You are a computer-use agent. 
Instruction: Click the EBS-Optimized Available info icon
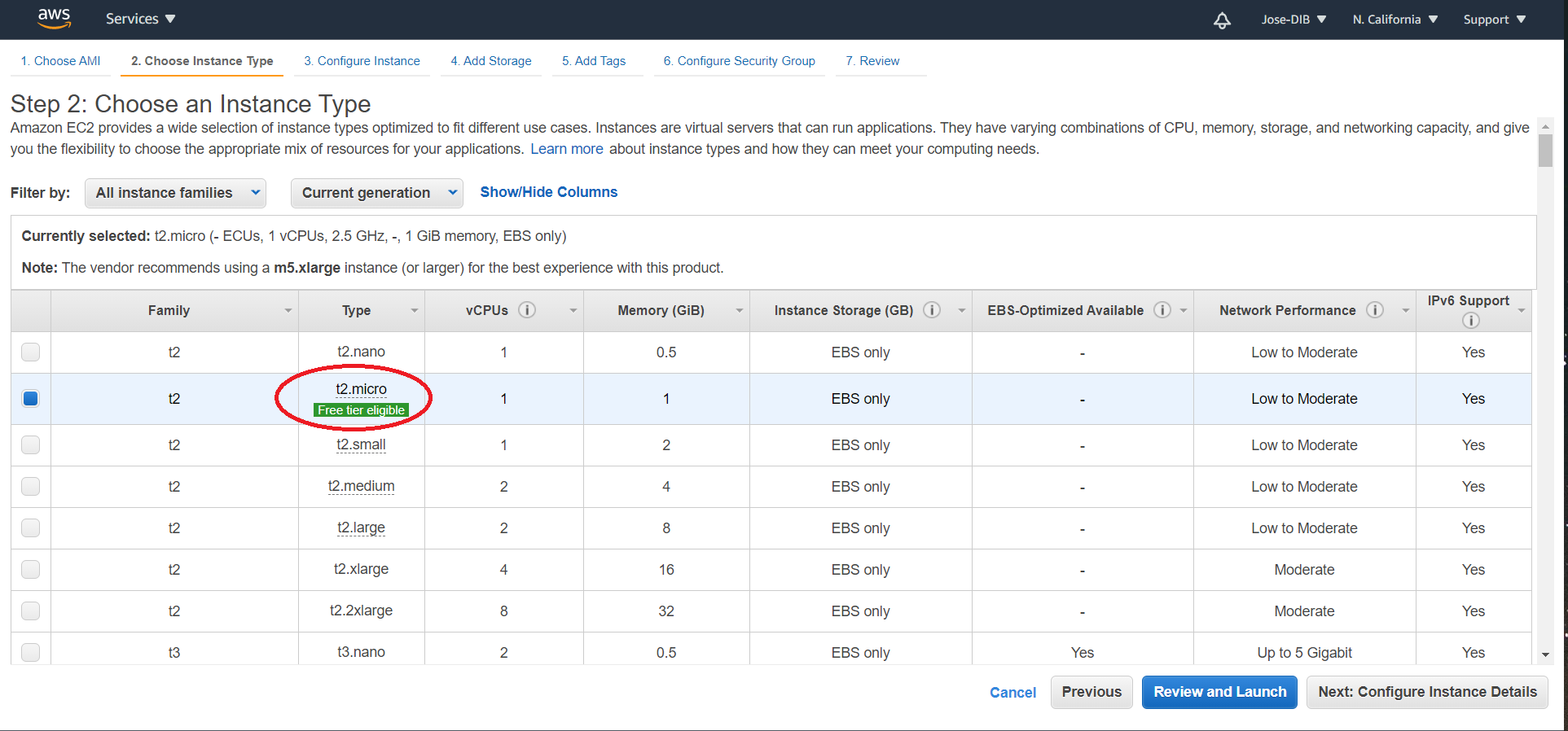1162,310
